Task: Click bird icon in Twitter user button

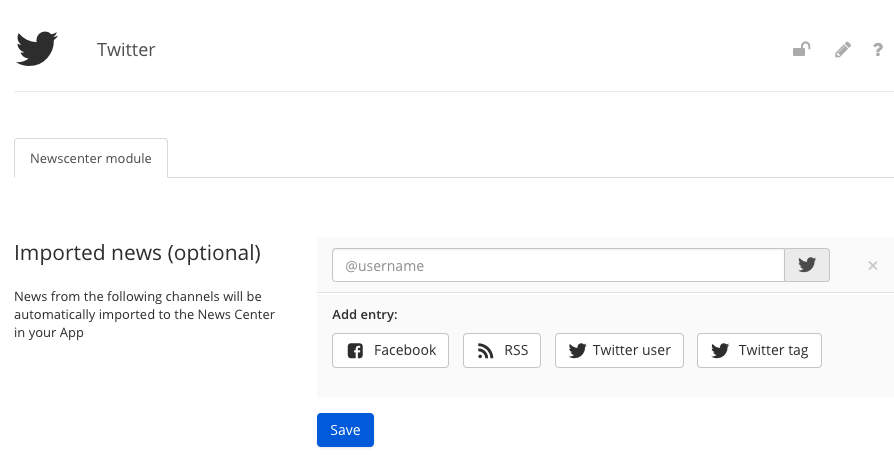Action: click(x=577, y=351)
